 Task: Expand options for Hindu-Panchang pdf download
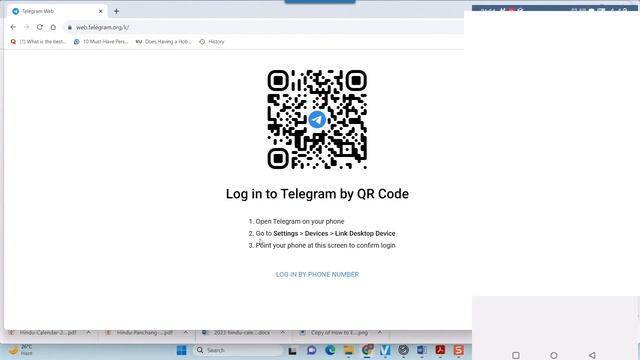tap(186, 333)
